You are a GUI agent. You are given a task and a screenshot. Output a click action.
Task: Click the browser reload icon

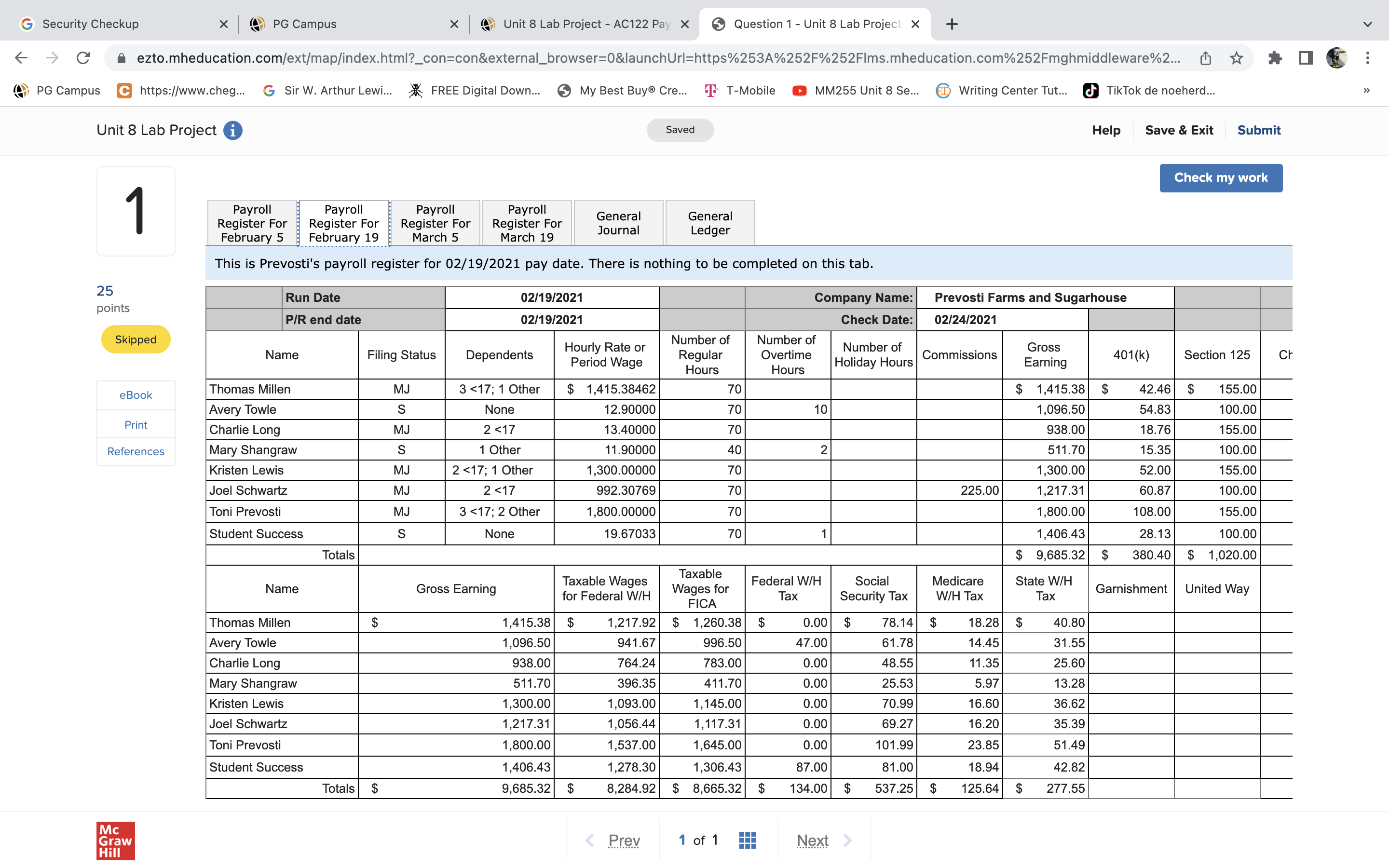(84, 58)
